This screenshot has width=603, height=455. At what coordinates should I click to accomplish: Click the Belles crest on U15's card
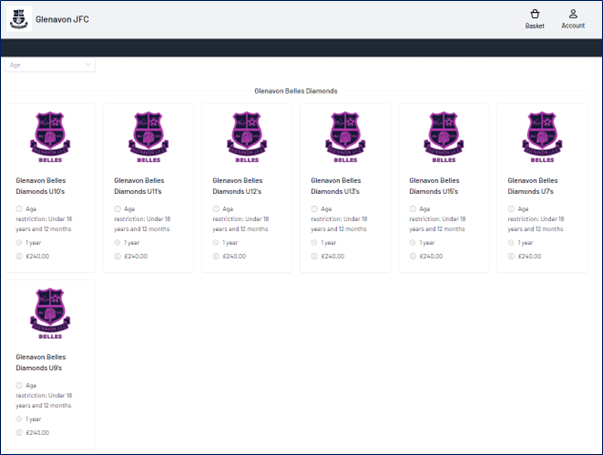pyautogui.click(x=444, y=137)
